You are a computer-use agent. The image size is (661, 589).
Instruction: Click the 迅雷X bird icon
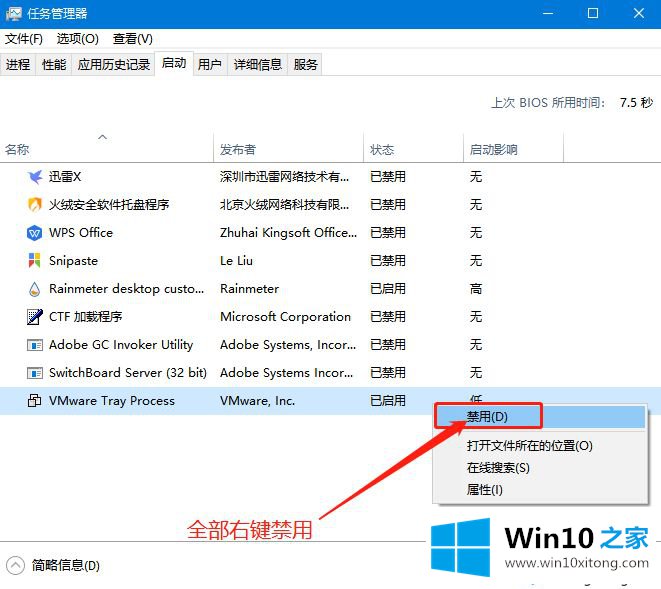click(35, 177)
